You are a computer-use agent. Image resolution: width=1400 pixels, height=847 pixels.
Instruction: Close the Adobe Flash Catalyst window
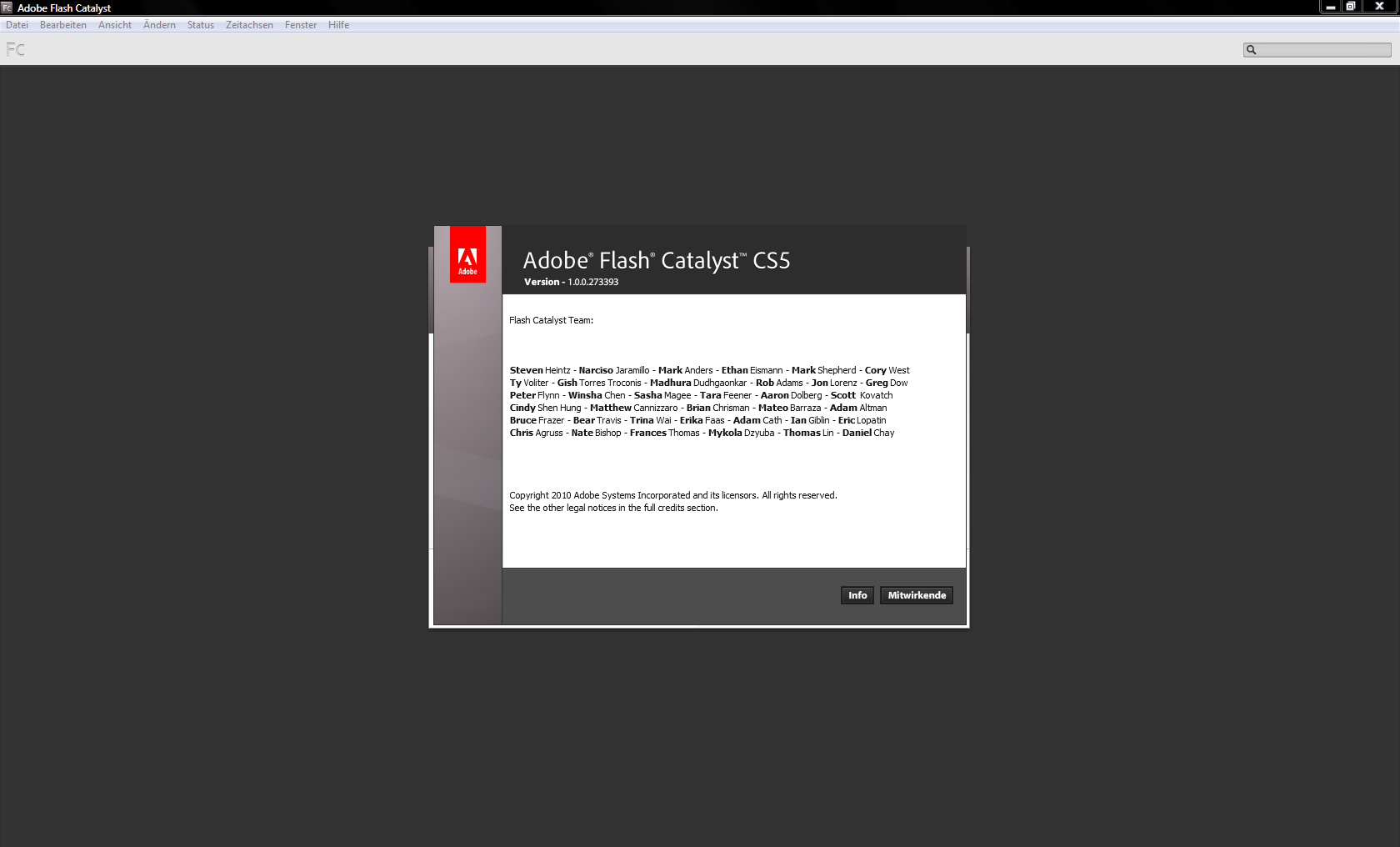point(1379,7)
